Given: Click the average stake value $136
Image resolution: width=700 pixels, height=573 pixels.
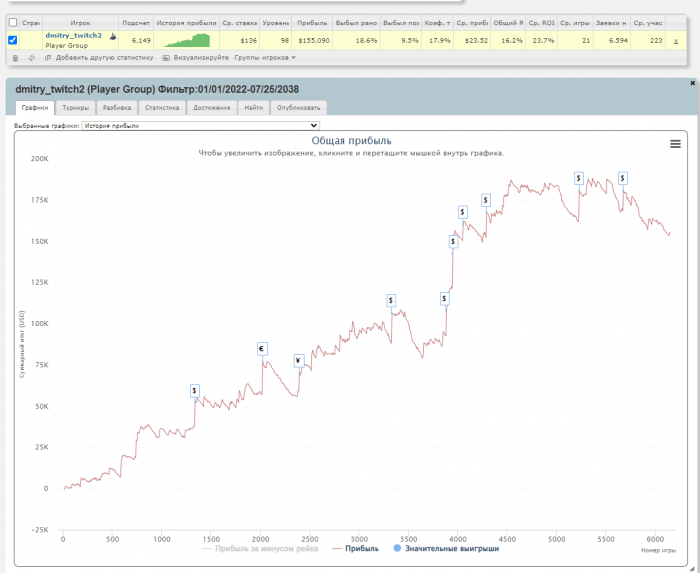Looking at the screenshot, I should point(248,41).
